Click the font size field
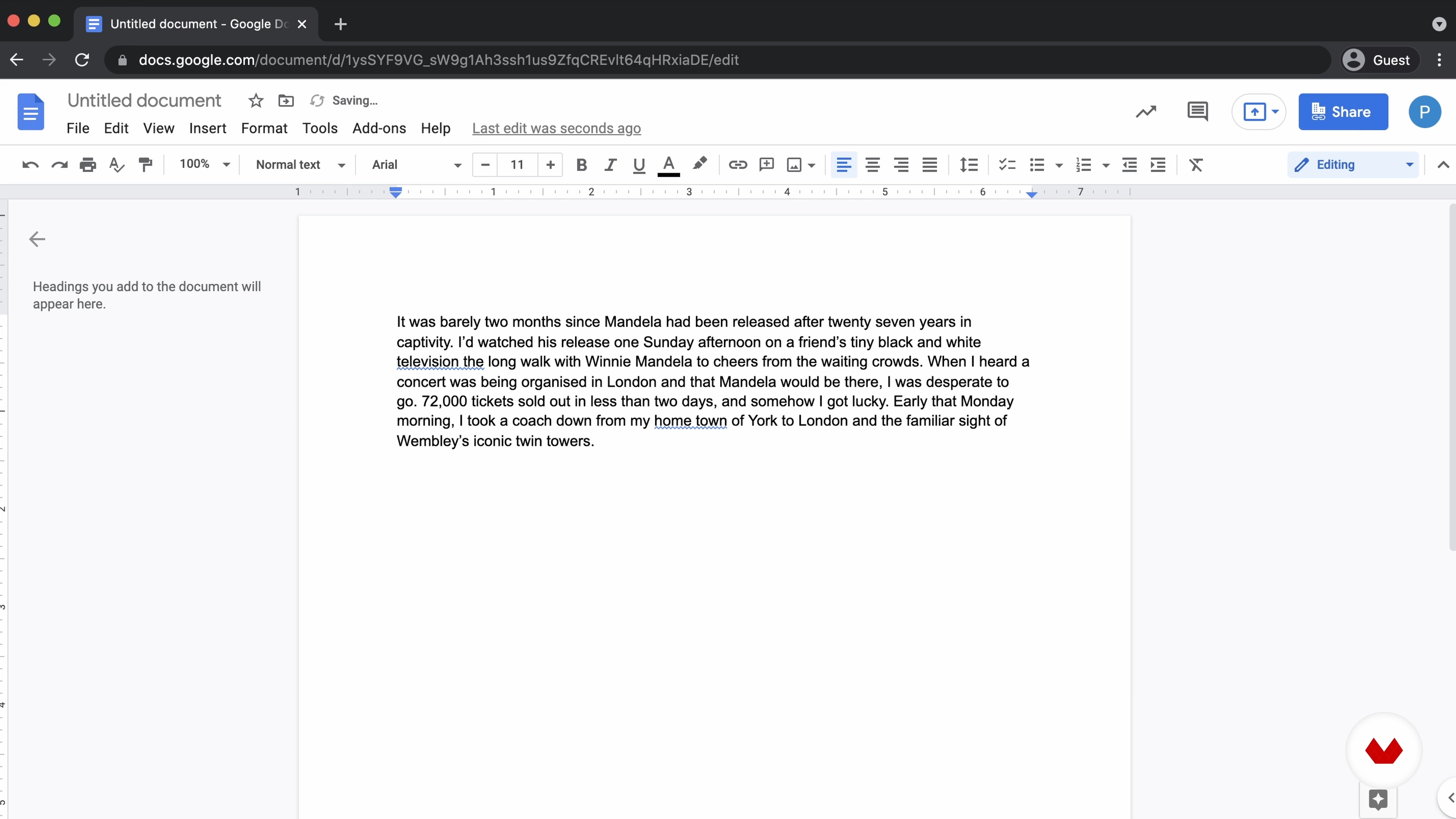1456x819 pixels. coord(516,165)
